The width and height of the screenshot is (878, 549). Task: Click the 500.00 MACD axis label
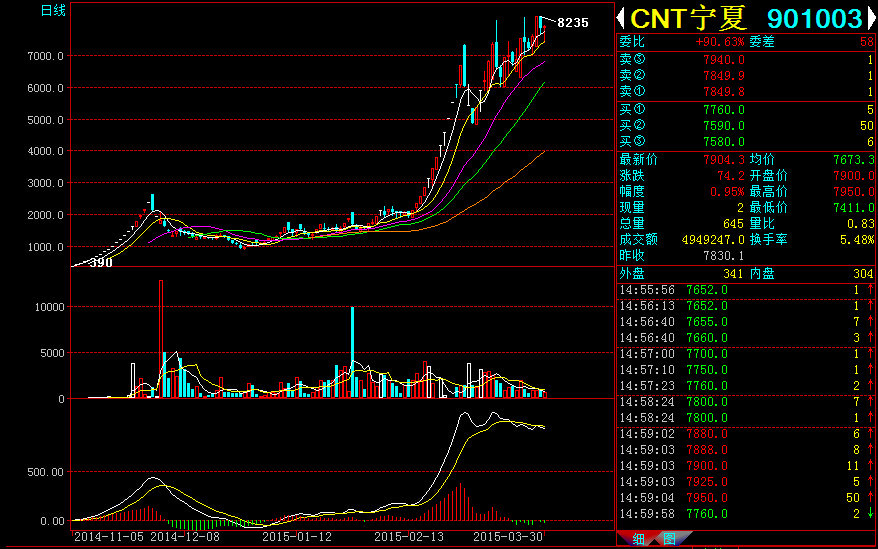click(46, 472)
